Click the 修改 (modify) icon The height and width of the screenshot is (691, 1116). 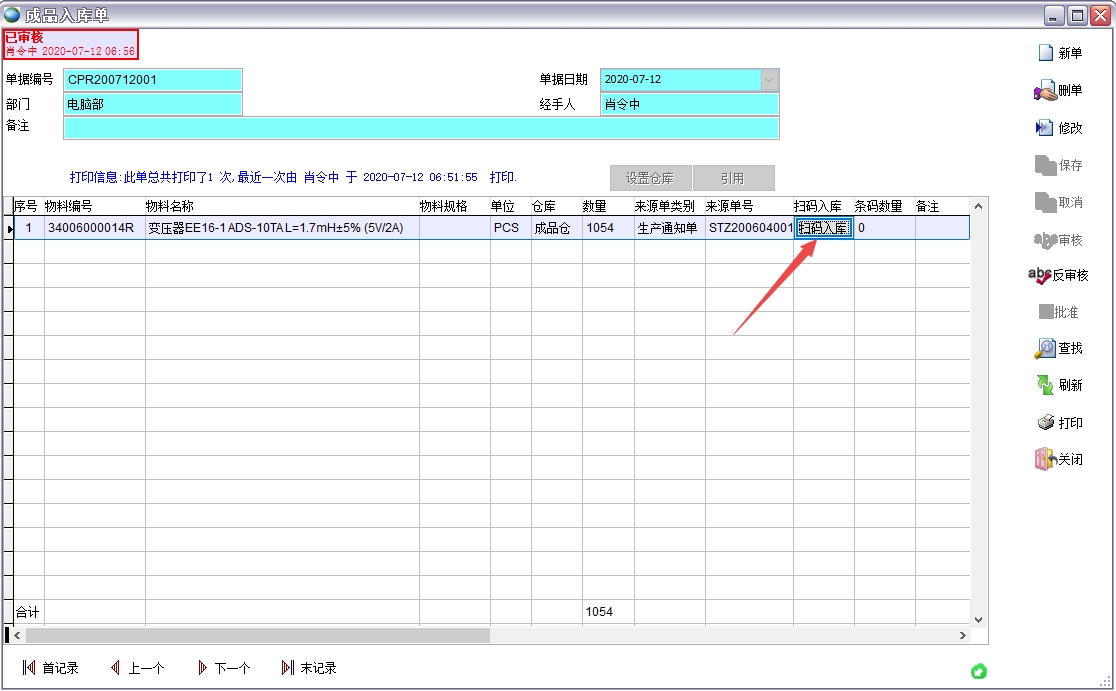pos(1045,128)
